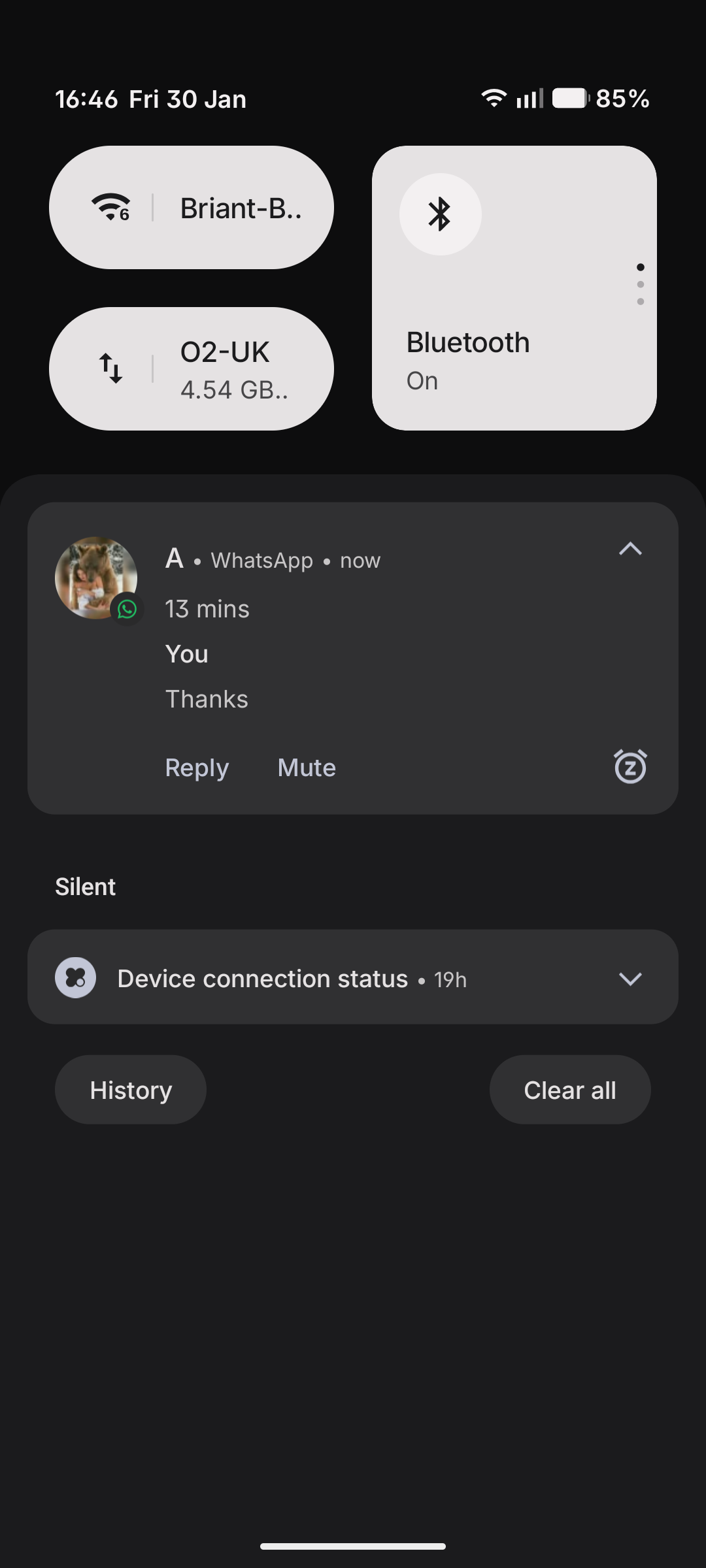Tap the mobile signal strength icon
Viewport: 706px width, 1568px height.
(x=529, y=99)
